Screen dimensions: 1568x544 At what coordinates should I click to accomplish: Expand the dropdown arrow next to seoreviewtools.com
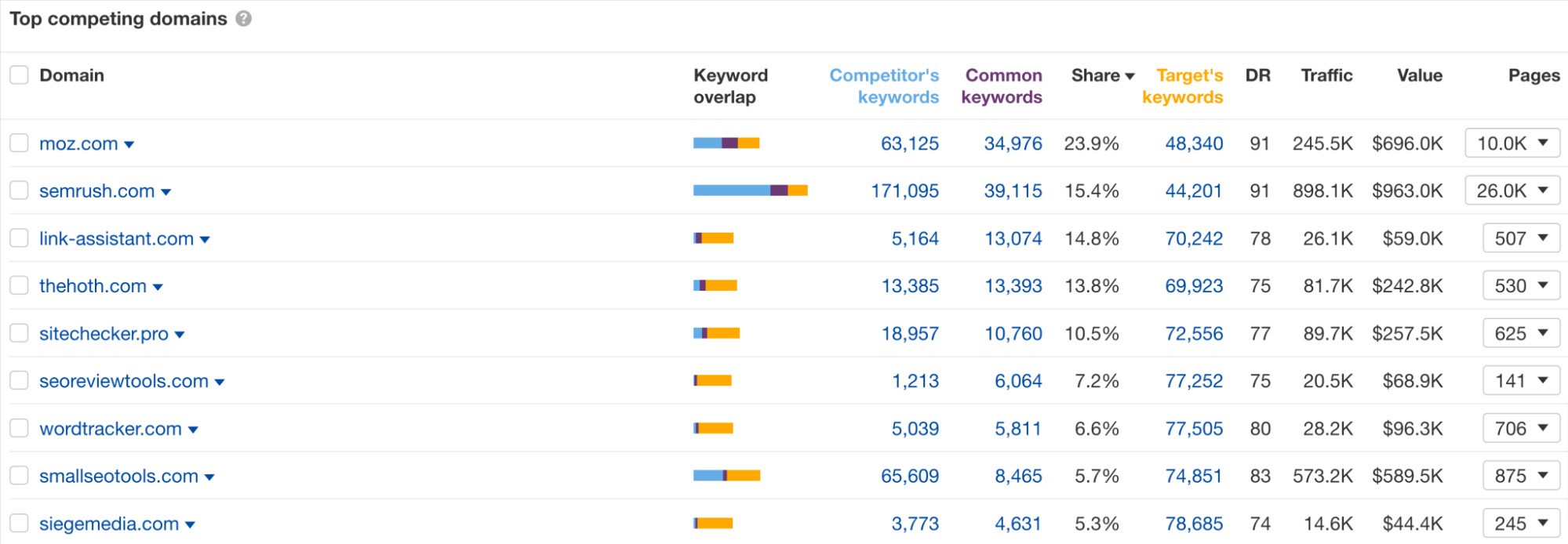220,383
